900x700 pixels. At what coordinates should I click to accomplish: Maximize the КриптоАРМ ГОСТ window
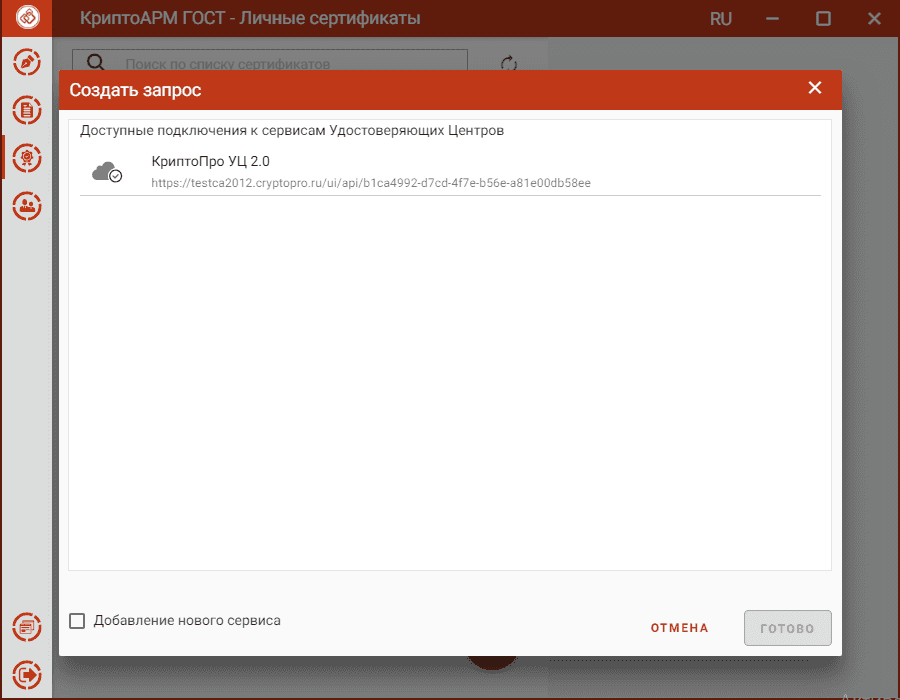pos(823,19)
